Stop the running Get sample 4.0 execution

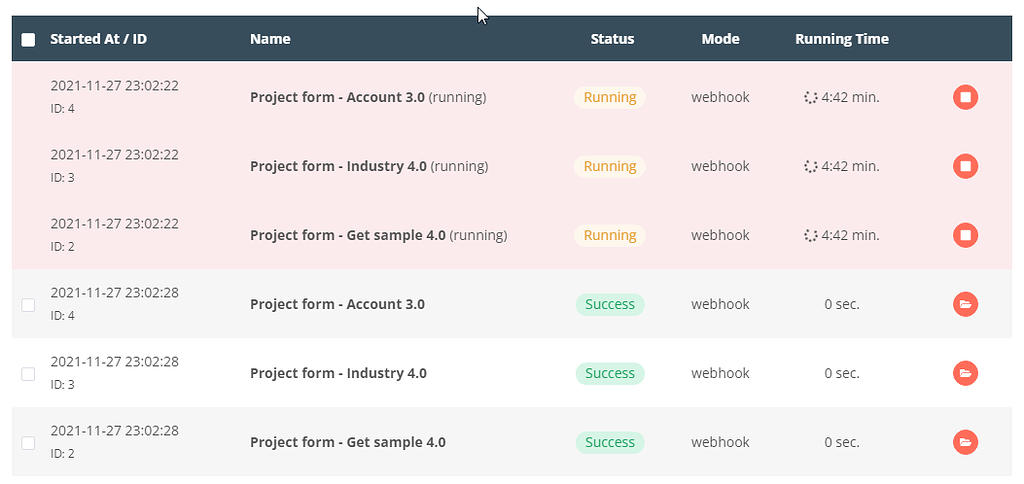coord(965,235)
